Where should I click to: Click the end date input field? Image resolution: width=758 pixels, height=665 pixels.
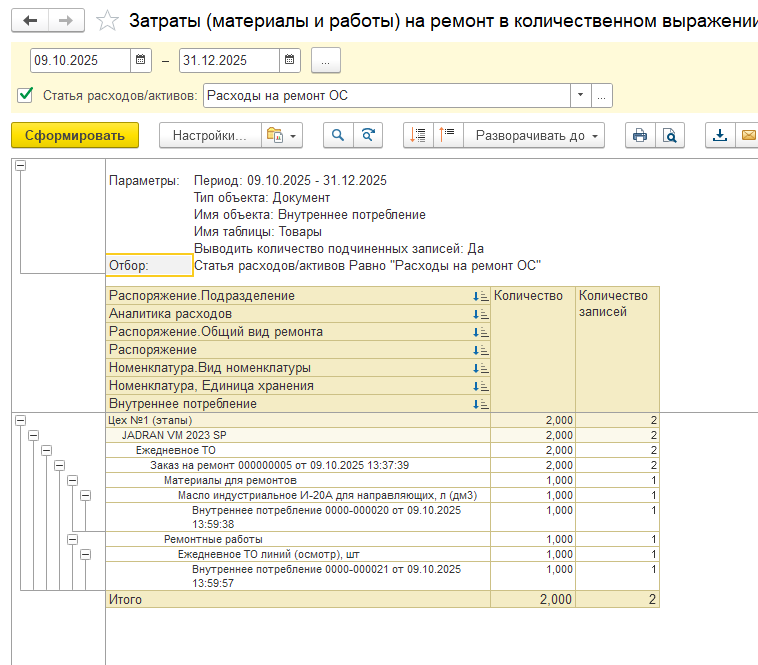229,61
